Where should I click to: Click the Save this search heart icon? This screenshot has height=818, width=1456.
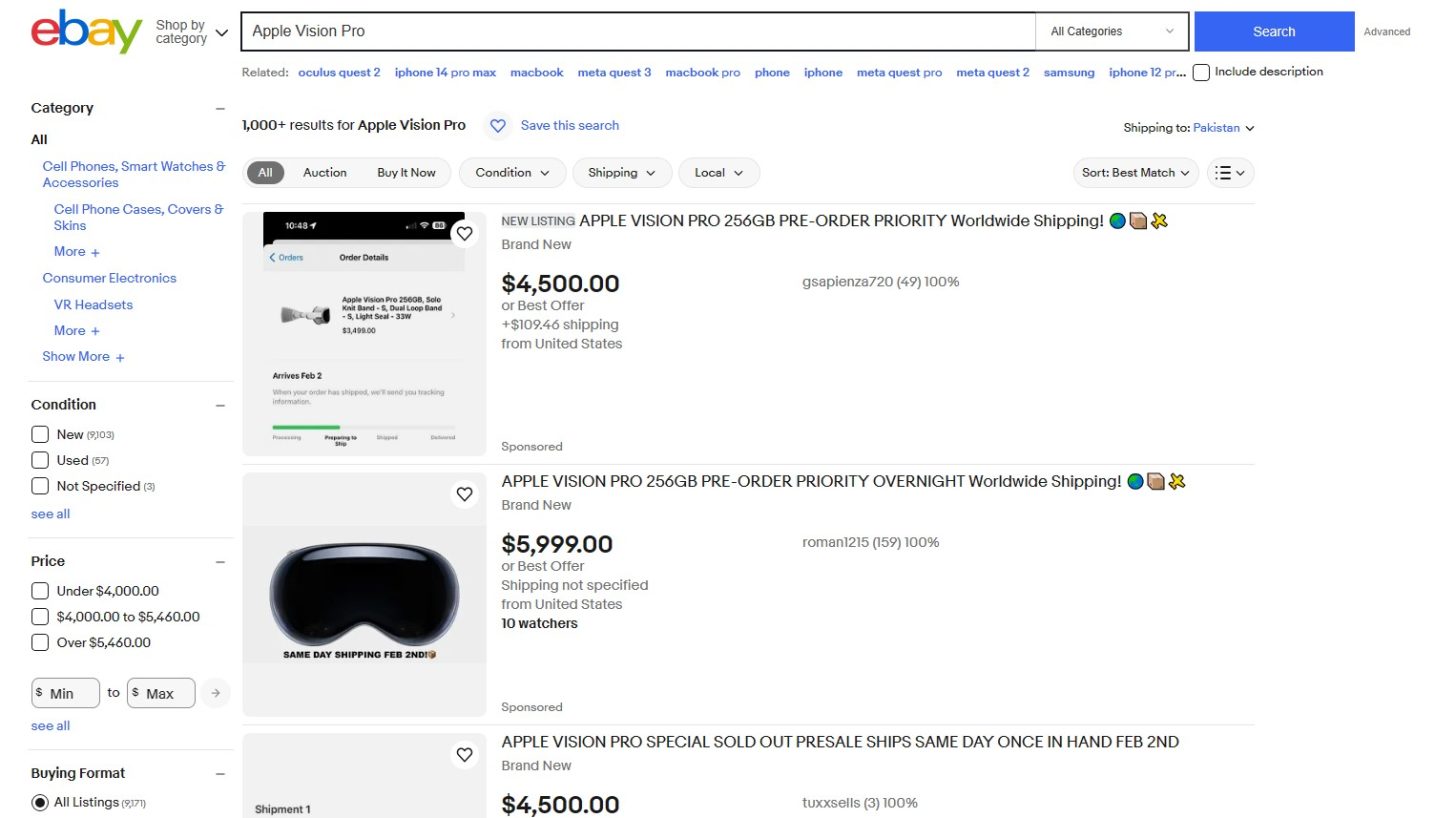[x=498, y=126]
